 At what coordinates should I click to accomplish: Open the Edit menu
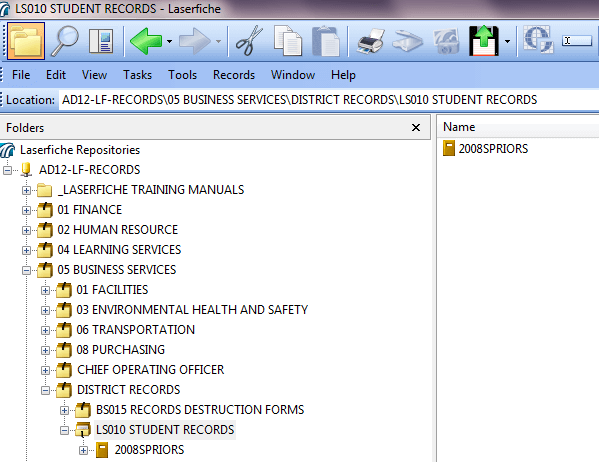[56, 75]
